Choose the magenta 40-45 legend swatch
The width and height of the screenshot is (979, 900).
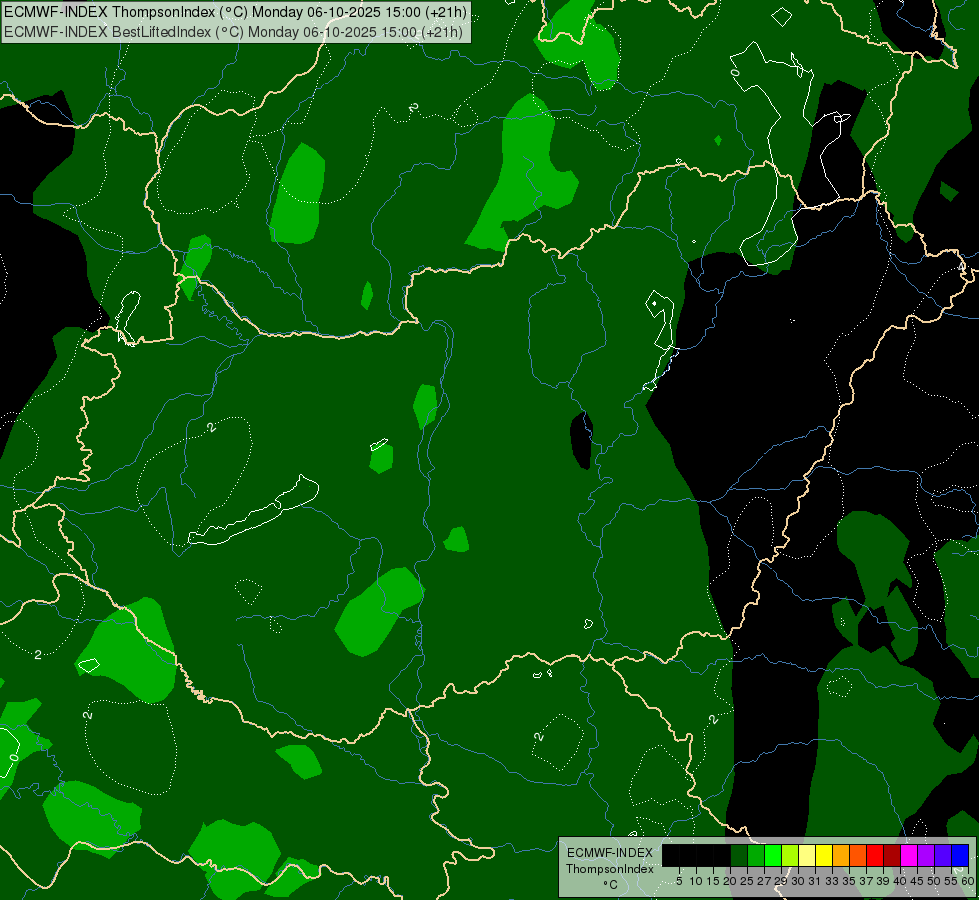point(909,855)
